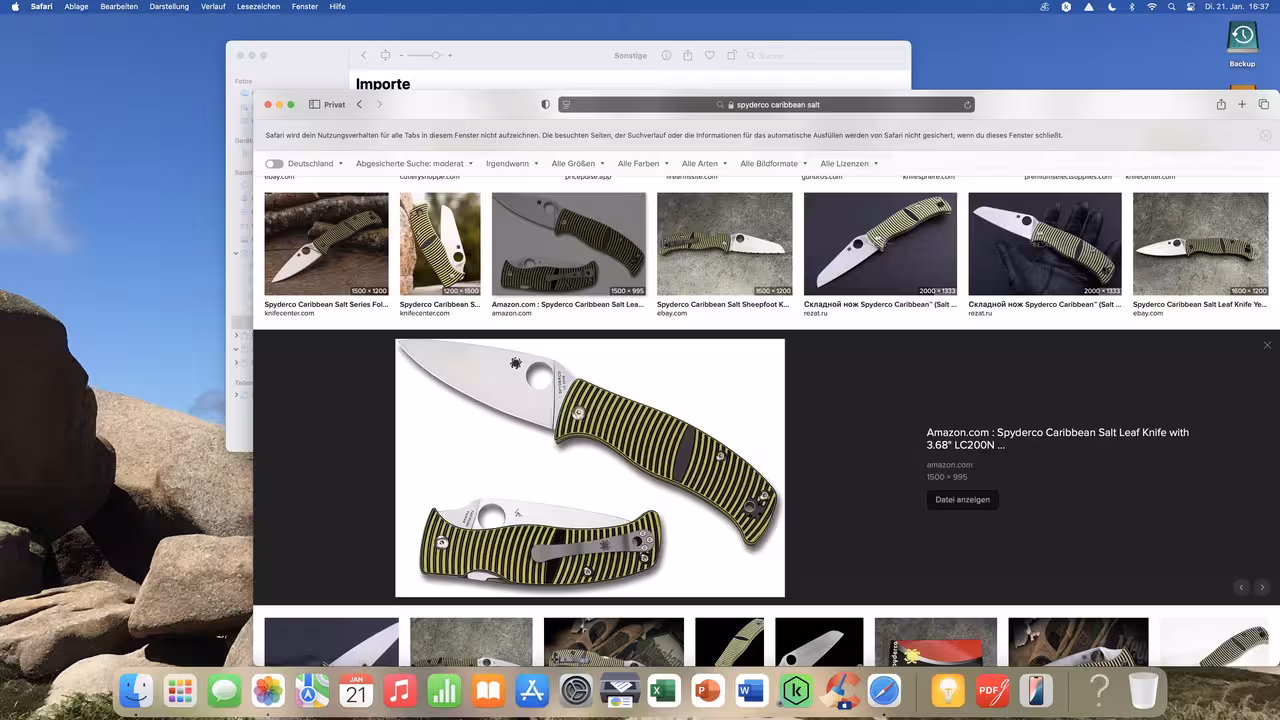Screen dimensions: 1280x720
Task: Open the Safari sidebar toggle icon
Action: tap(314, 104)
